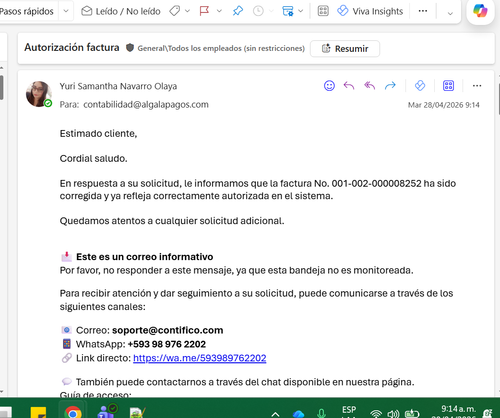500x418 pixels.
Task: Click the Resumir button
Action: pyautogui.click(x=345, y=49)
